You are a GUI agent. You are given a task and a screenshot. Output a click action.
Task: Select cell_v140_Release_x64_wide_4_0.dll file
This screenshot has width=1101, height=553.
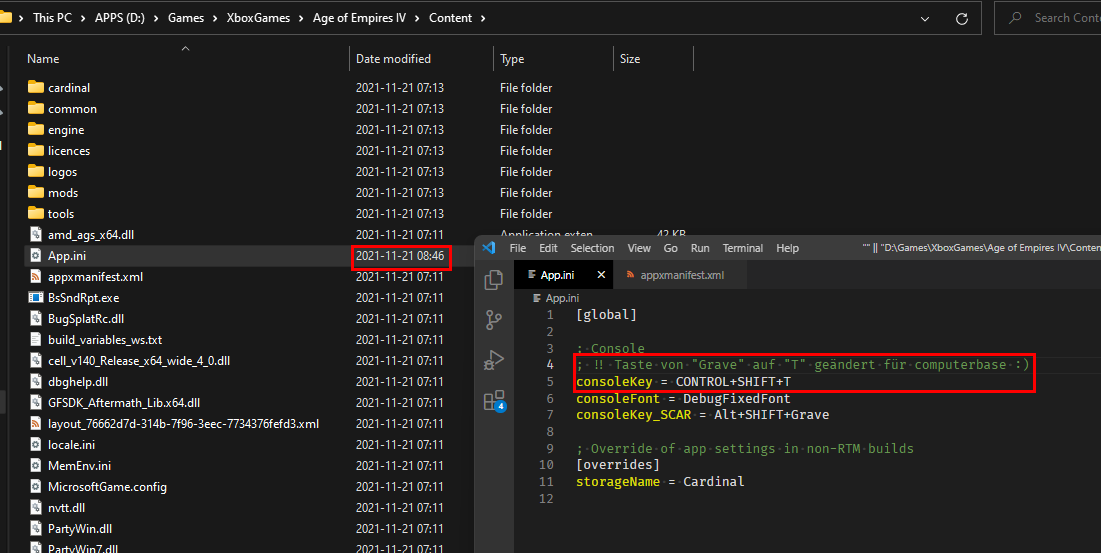coord(139,361)
